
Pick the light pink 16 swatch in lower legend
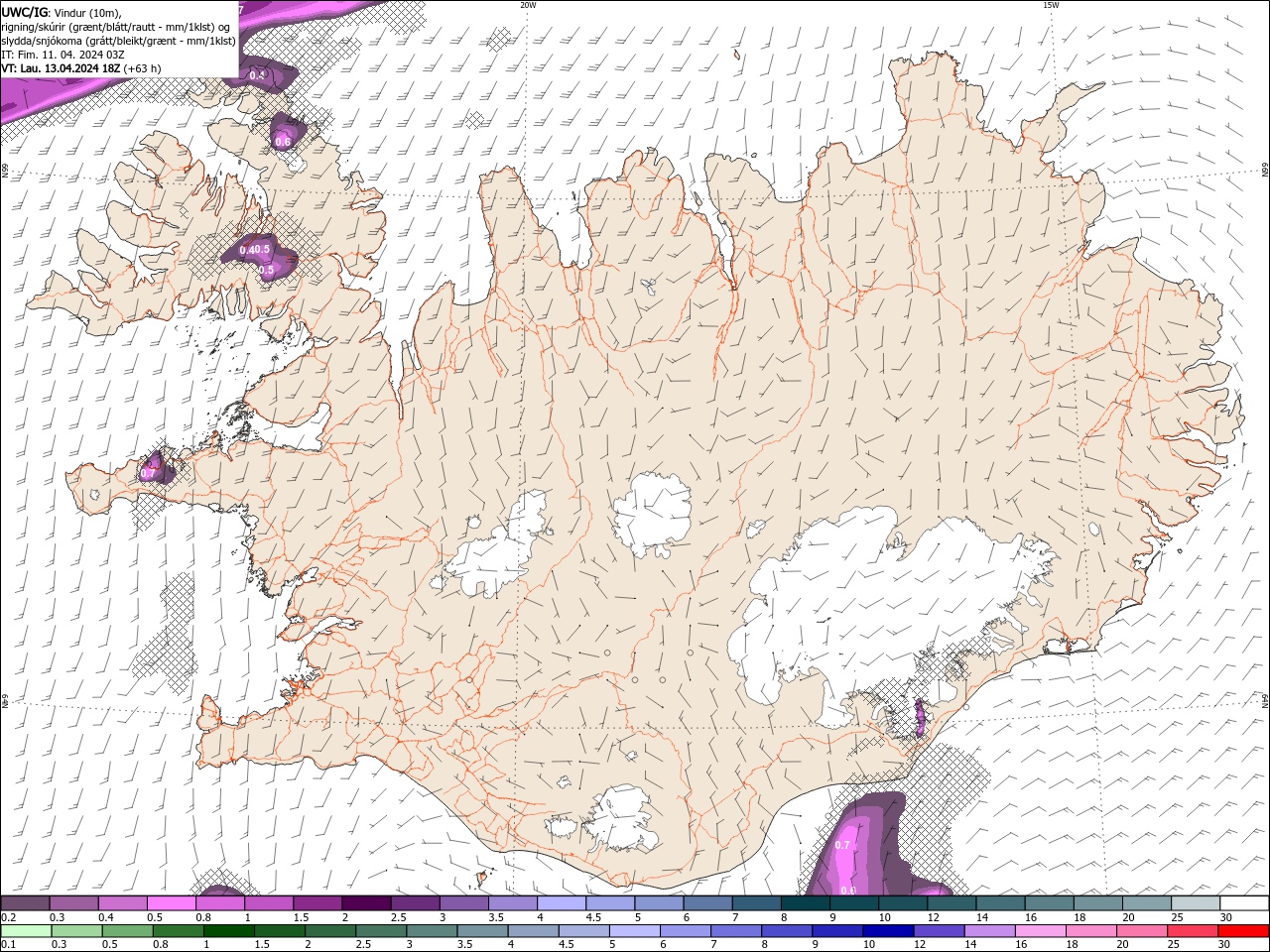pyautogui.click(x=1041, y=931)
